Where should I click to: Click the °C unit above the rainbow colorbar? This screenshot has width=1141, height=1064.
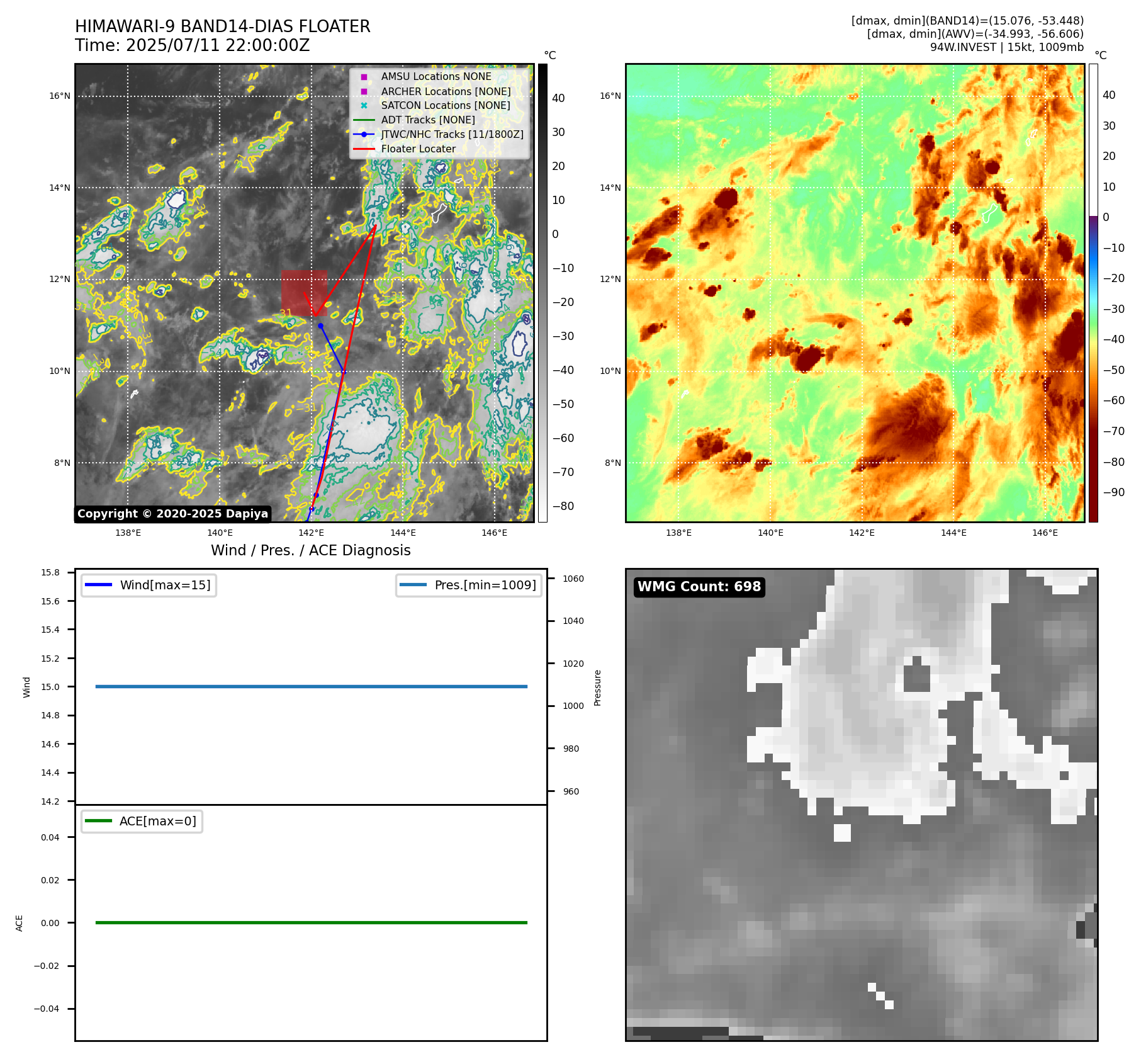pyautogui.click(x=1101, y=55)
